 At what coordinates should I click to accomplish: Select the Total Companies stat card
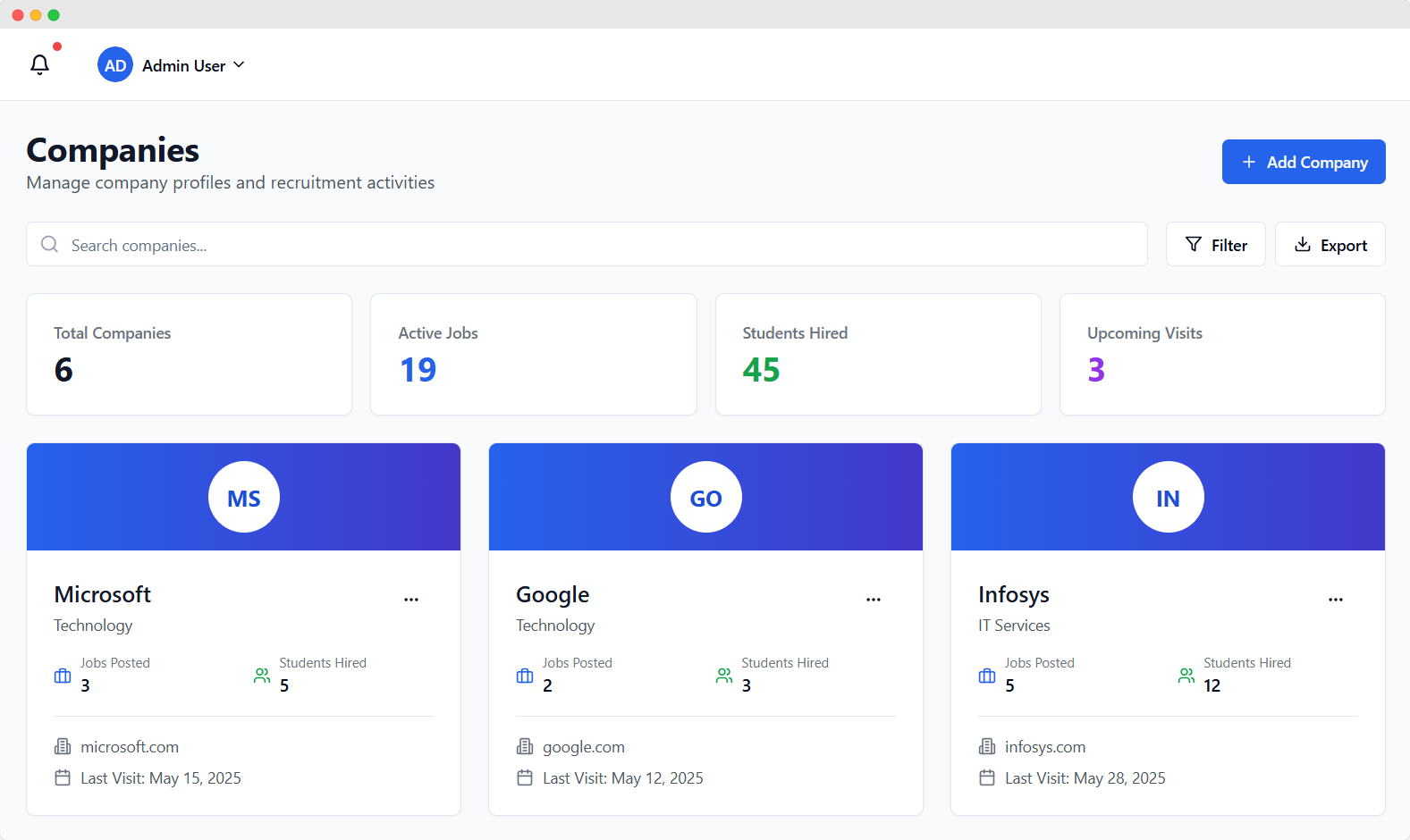(190, 354)
